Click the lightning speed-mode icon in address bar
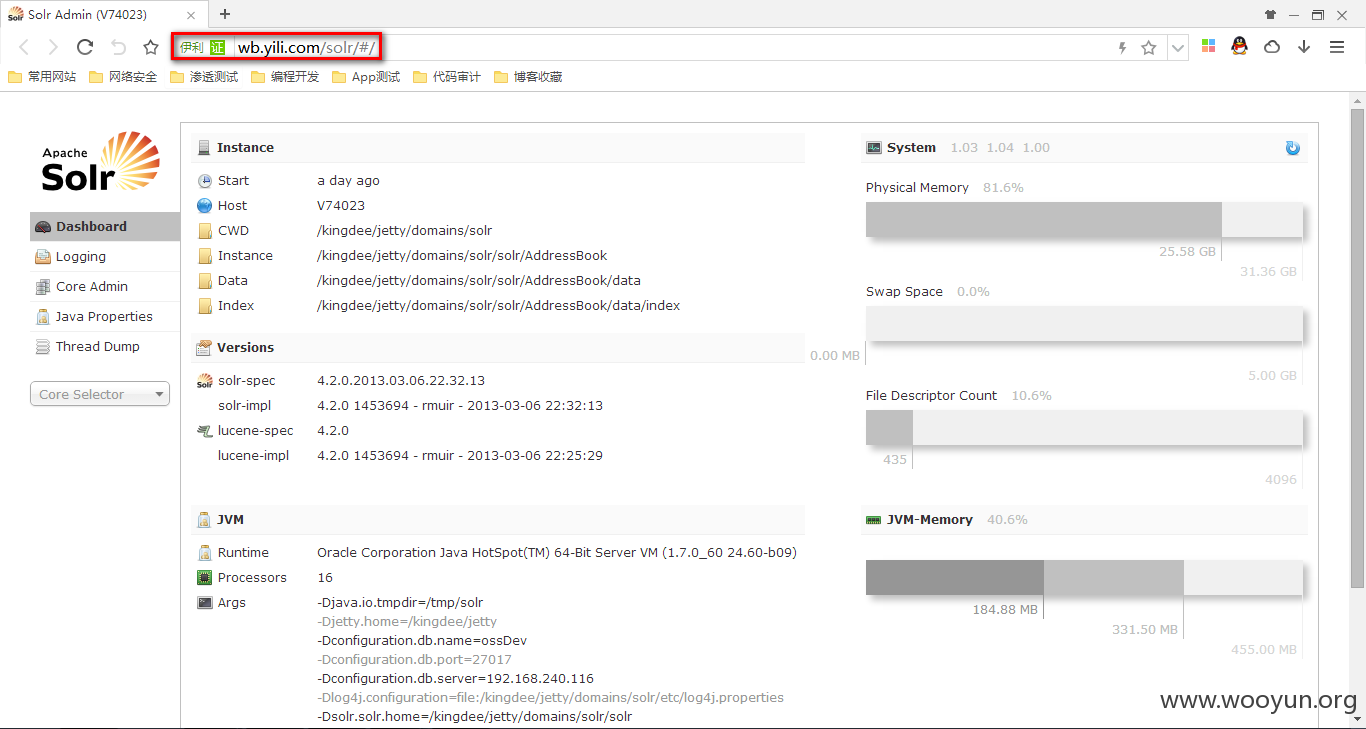Image resolution: width=1366 pixels, height=729 pixels. [1122, 47]
